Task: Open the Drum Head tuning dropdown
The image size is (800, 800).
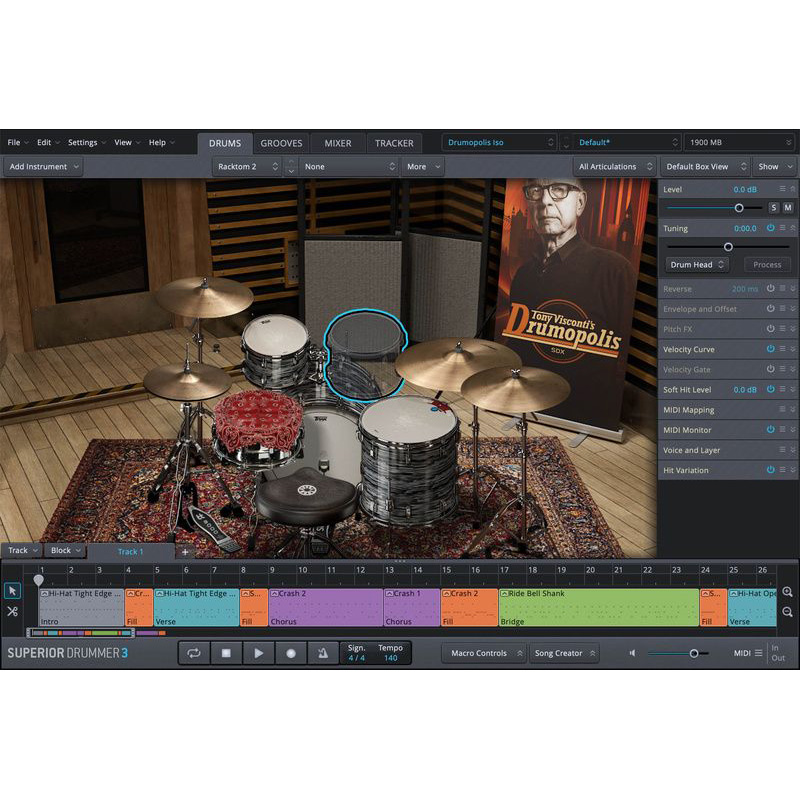Action: coord(696,264)
